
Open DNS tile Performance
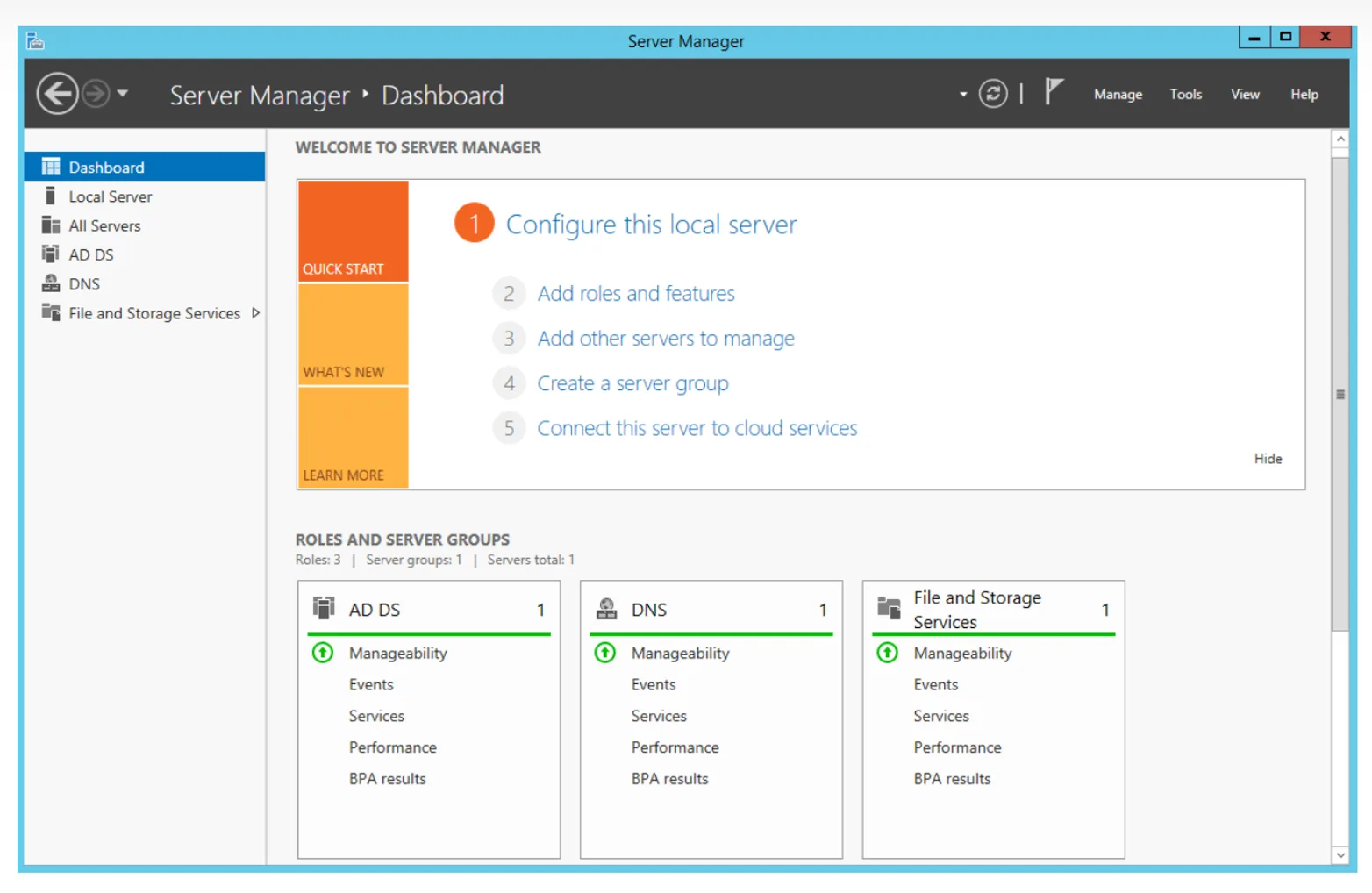(675, 747)
